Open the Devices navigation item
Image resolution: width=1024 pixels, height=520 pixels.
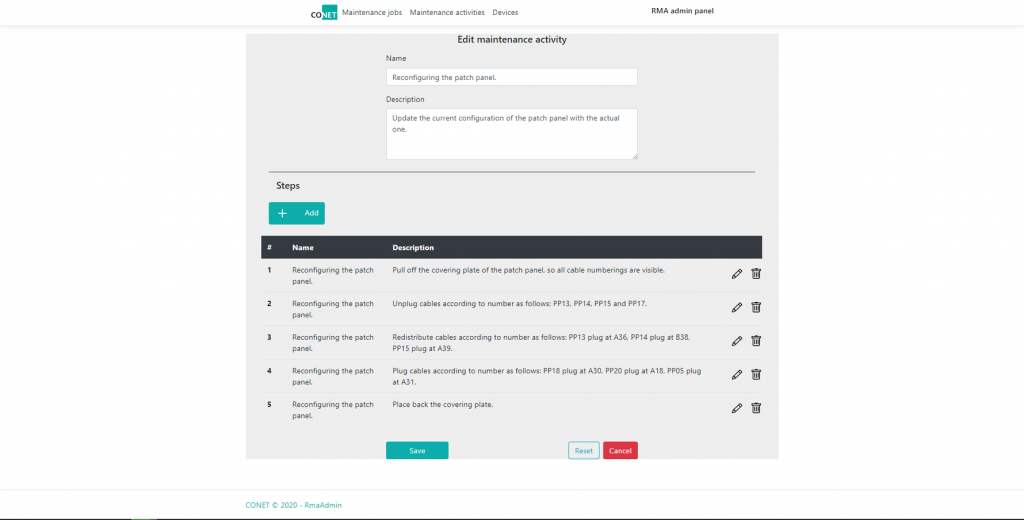point(505,13)
